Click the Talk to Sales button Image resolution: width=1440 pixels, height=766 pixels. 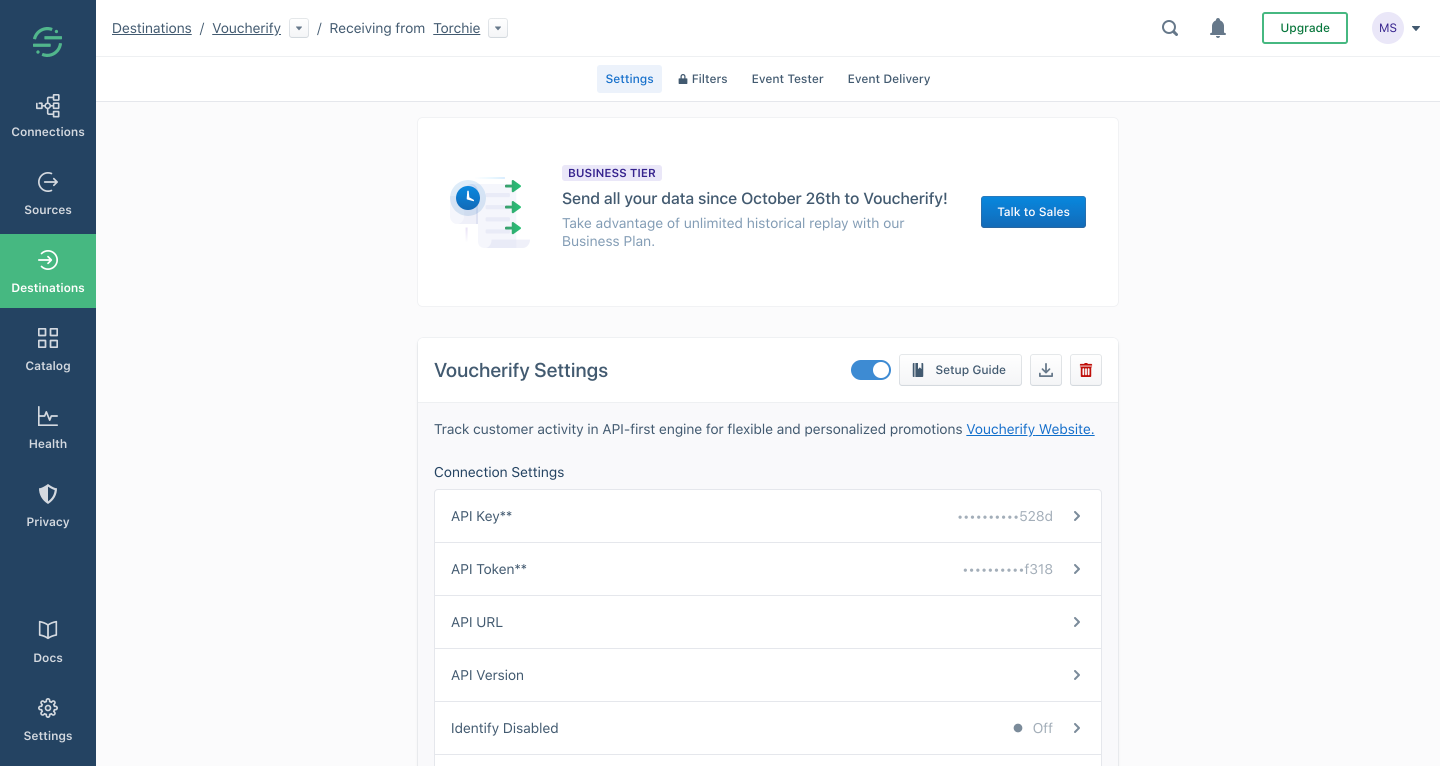pyautogui.click(x=1033, y=212)
